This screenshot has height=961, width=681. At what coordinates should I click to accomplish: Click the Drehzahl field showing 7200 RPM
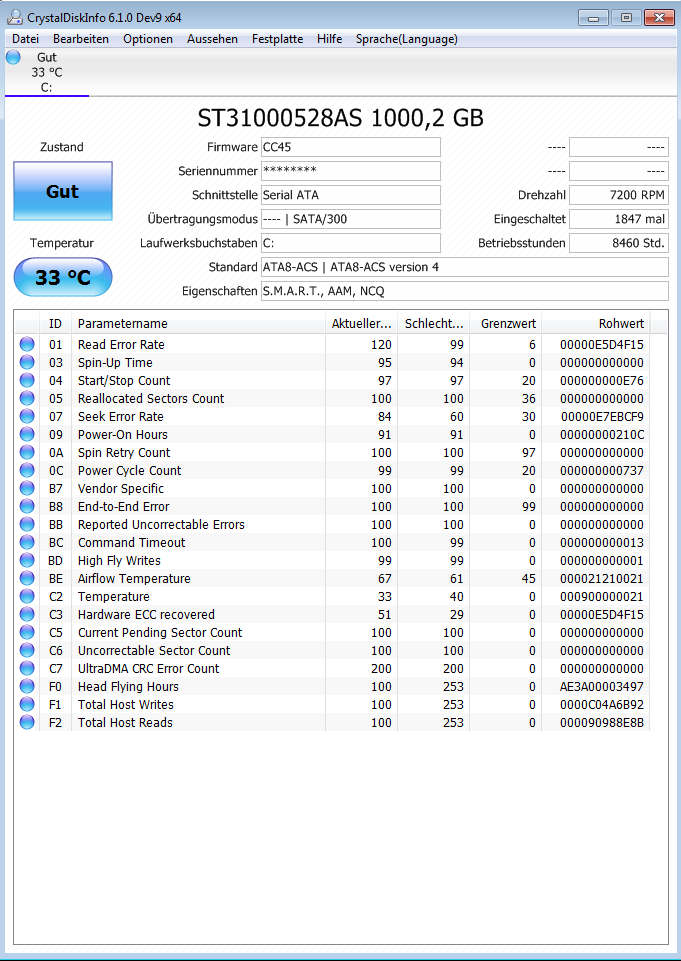click(x=618, y=195)
